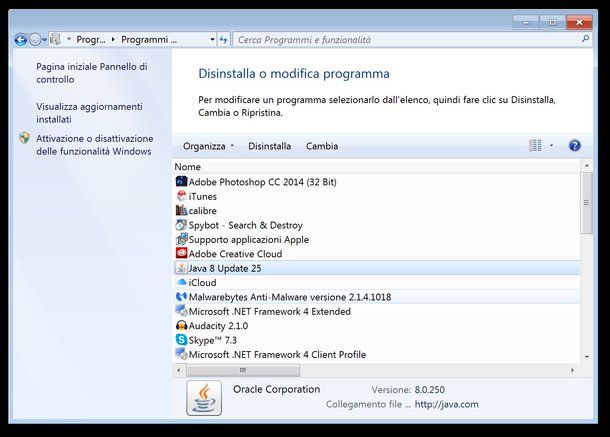610x437 pixels.
Task: Click Disinstalla in the toolbar
Action: pyautogui.click(x=270, y=146)
